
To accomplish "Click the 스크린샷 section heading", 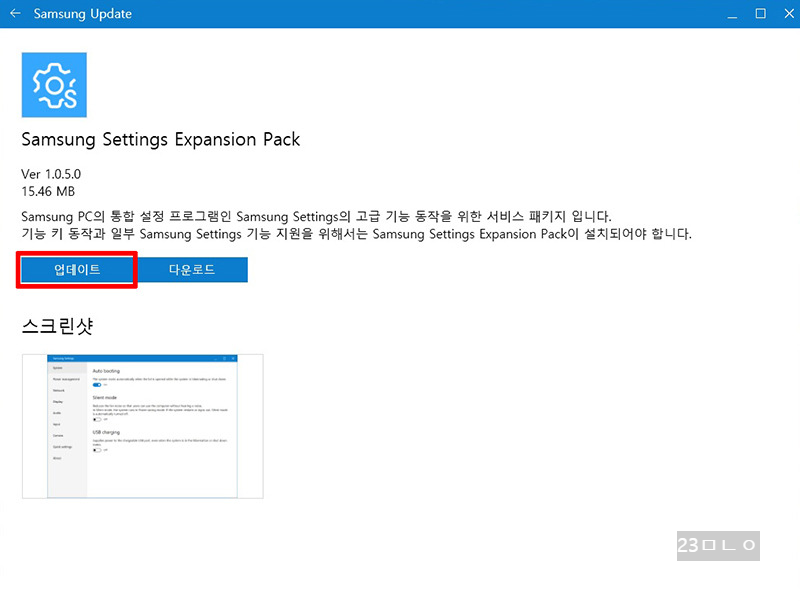I will 57,325.
